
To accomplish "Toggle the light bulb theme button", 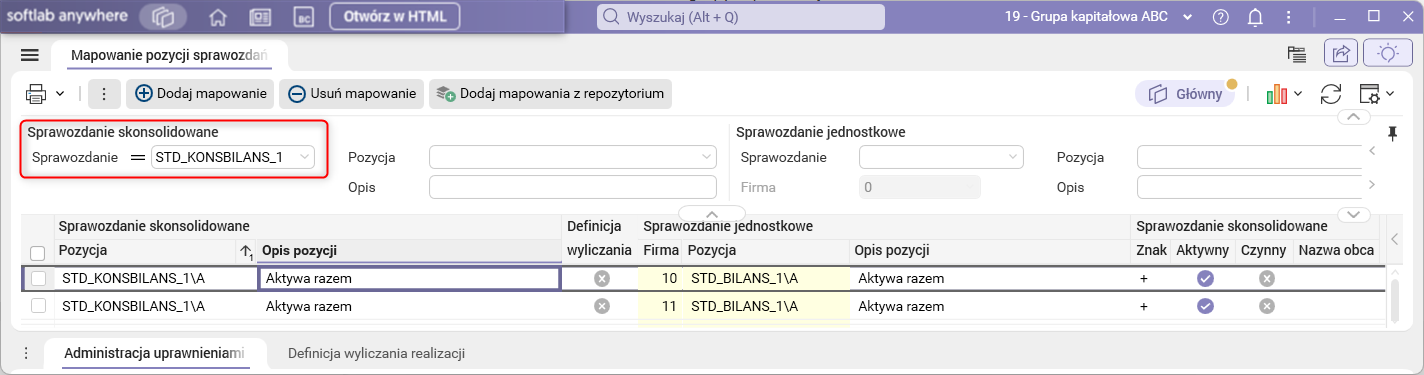I will coord(1388,54).
